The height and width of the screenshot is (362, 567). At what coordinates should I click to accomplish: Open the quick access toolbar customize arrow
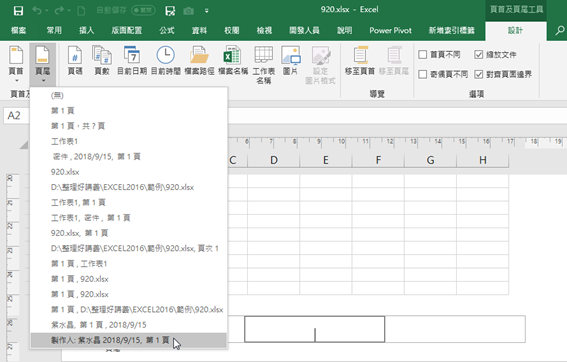[x=206, y=11]
